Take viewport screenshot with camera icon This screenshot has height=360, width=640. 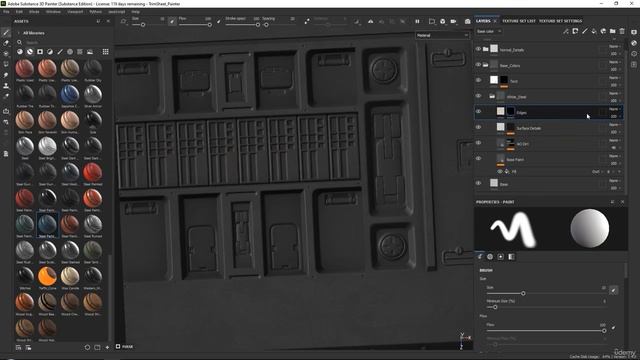pyautogui.click(x=467, y=21)
